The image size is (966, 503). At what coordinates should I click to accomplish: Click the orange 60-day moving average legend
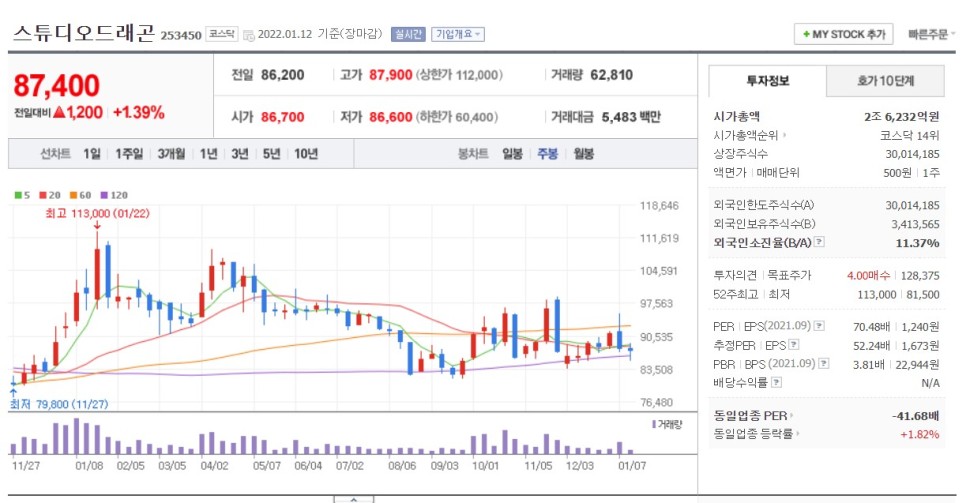coord(80,195)
